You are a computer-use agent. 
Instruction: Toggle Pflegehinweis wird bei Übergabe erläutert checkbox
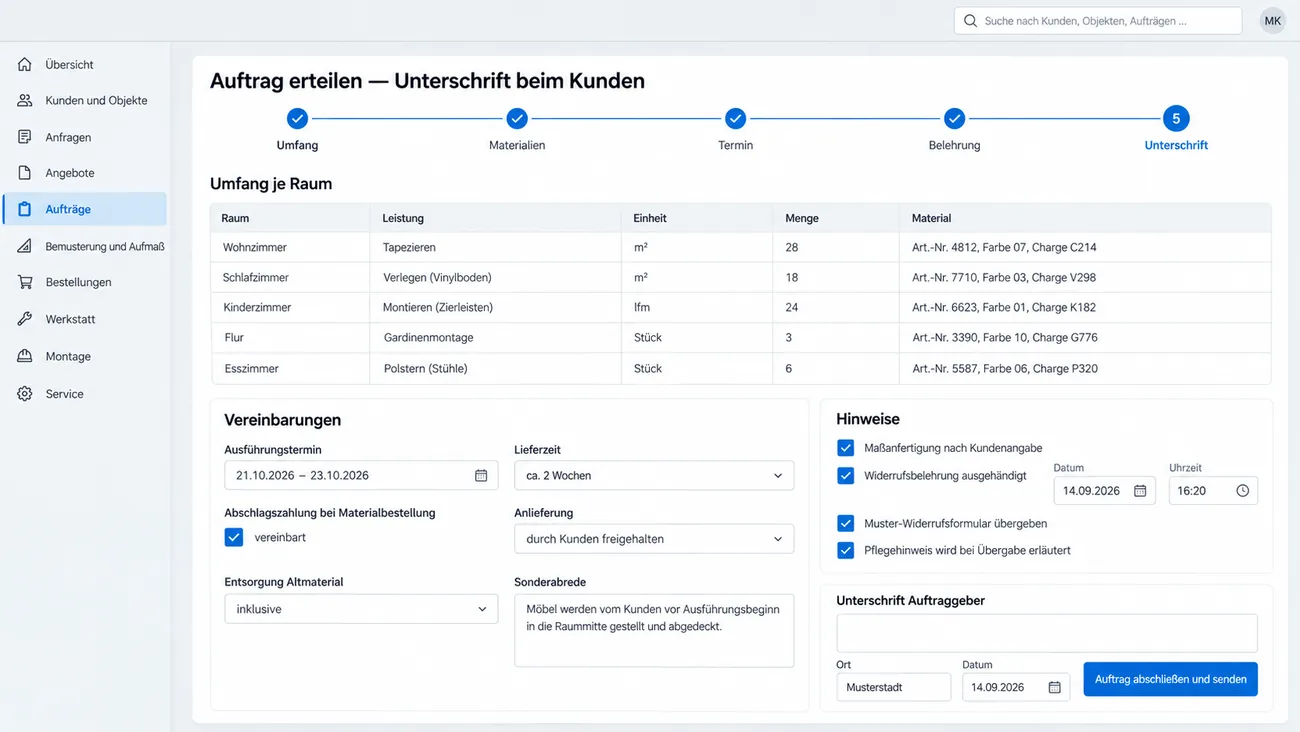tap(846, 550)
